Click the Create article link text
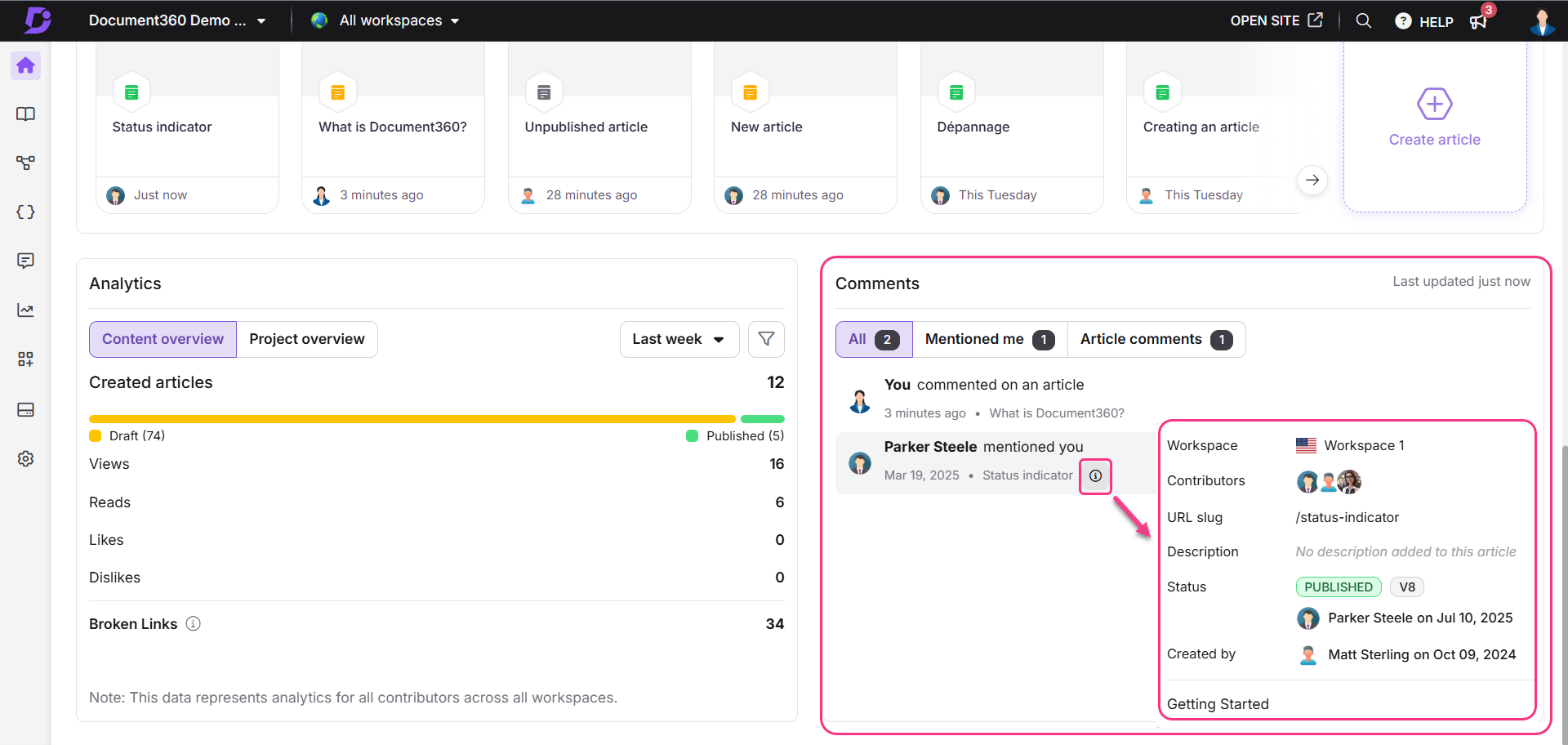The image size is (1568, 745). tap(1434, 140)
